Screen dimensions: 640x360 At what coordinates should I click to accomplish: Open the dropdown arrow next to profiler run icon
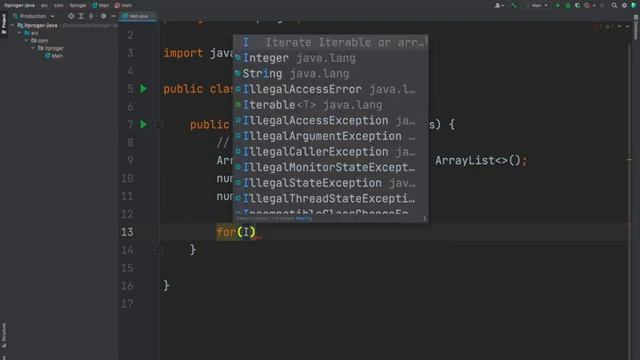594,6
